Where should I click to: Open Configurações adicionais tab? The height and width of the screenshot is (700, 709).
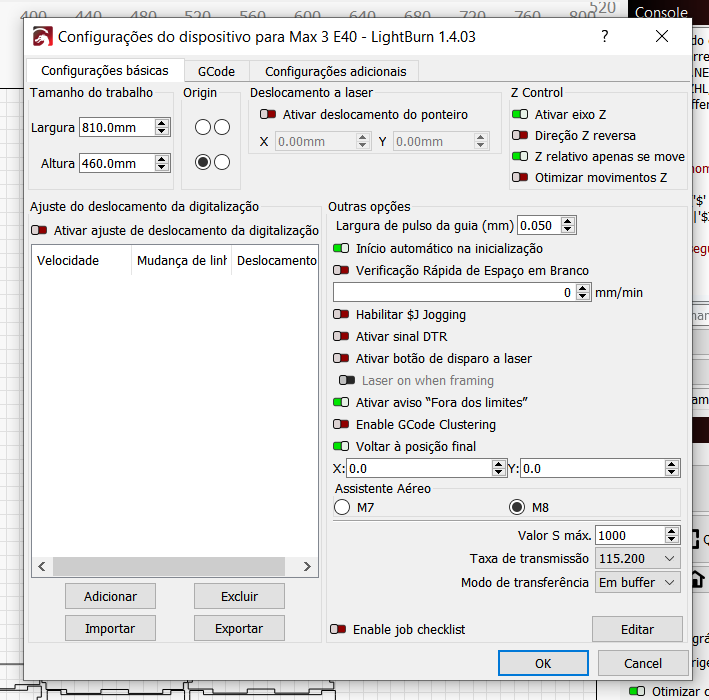point(335,72)
